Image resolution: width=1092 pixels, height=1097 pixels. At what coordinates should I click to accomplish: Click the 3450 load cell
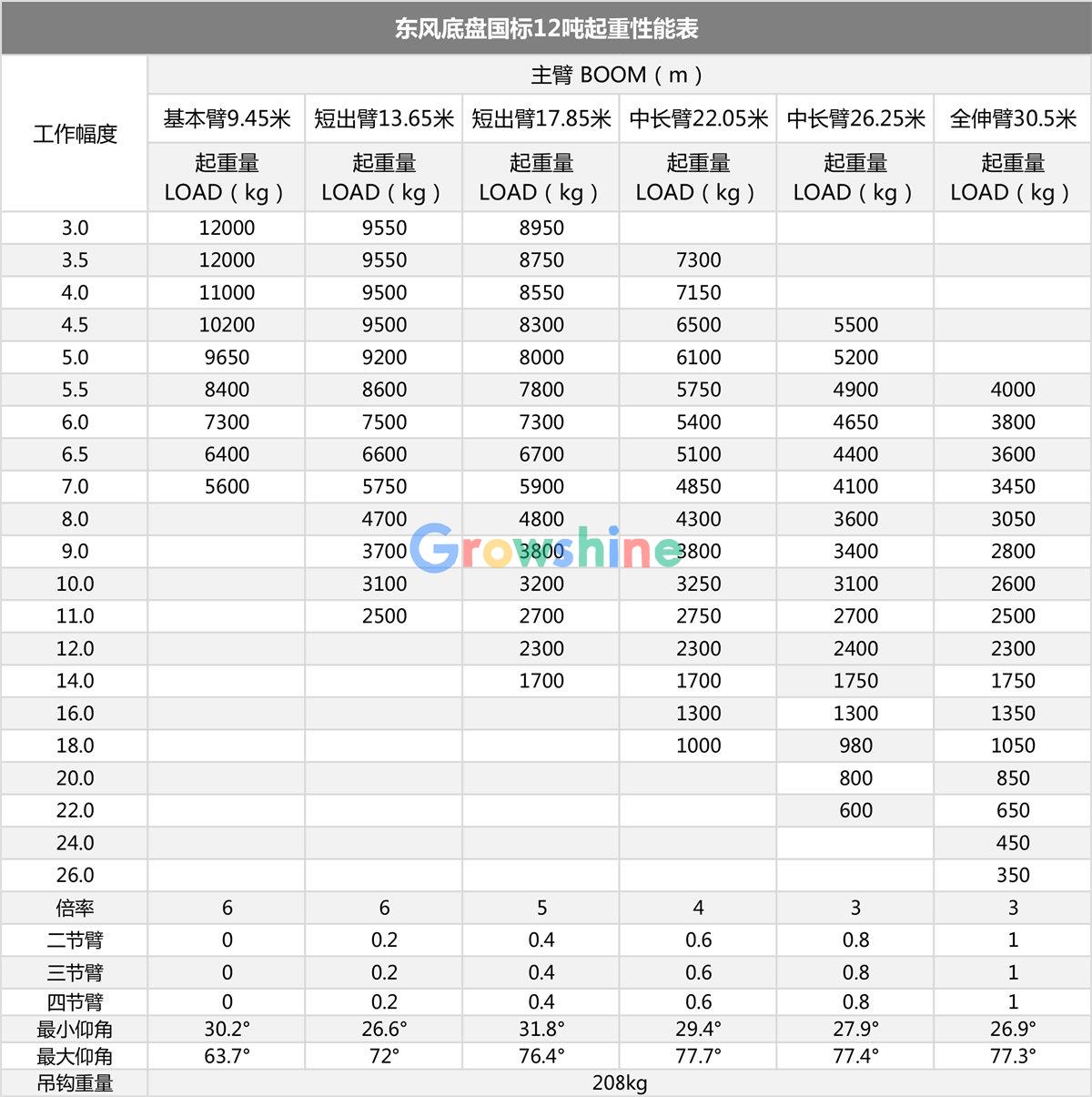[1013, 486]
